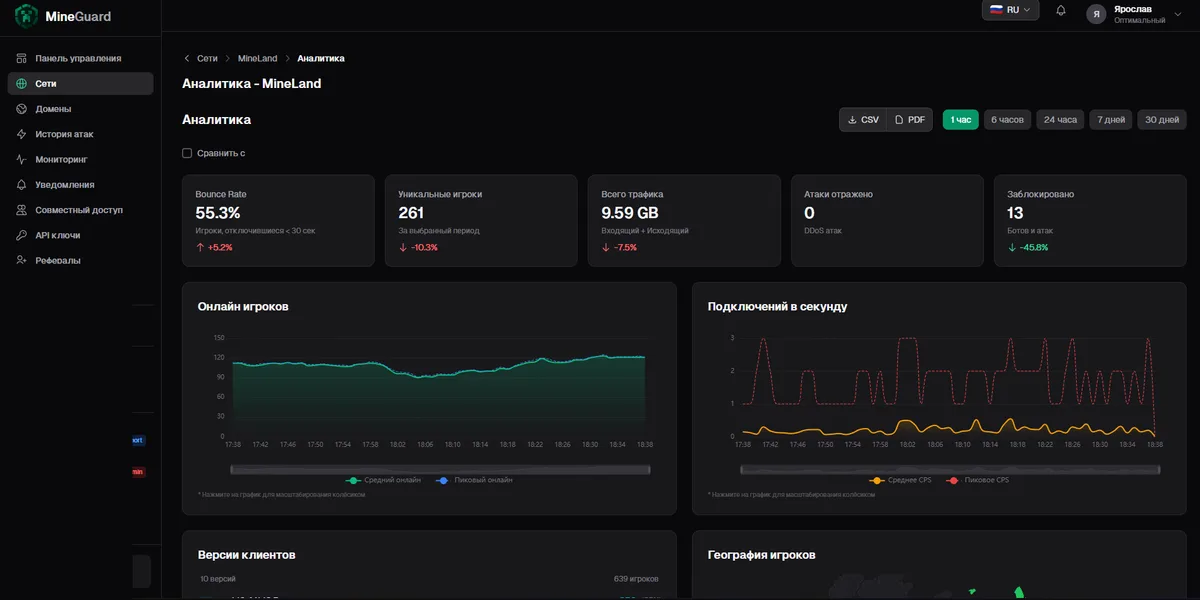The height and width of the screenshot is (600, 1200).
Task: Open Панель управления dashboard icon in sidebar
Action: (x=22, y=59)
